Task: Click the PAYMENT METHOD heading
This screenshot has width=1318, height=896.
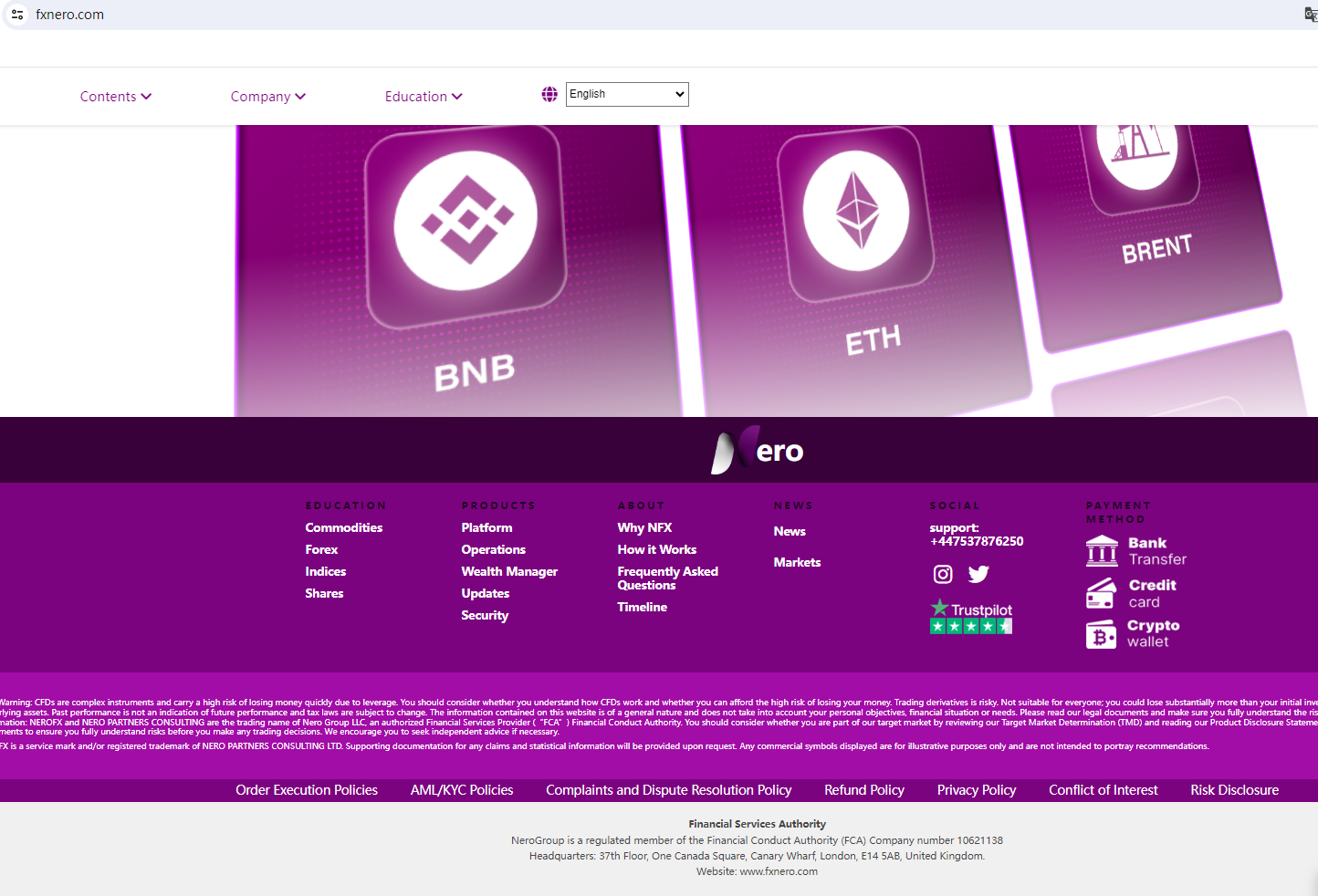Action: coord(1119,512)
